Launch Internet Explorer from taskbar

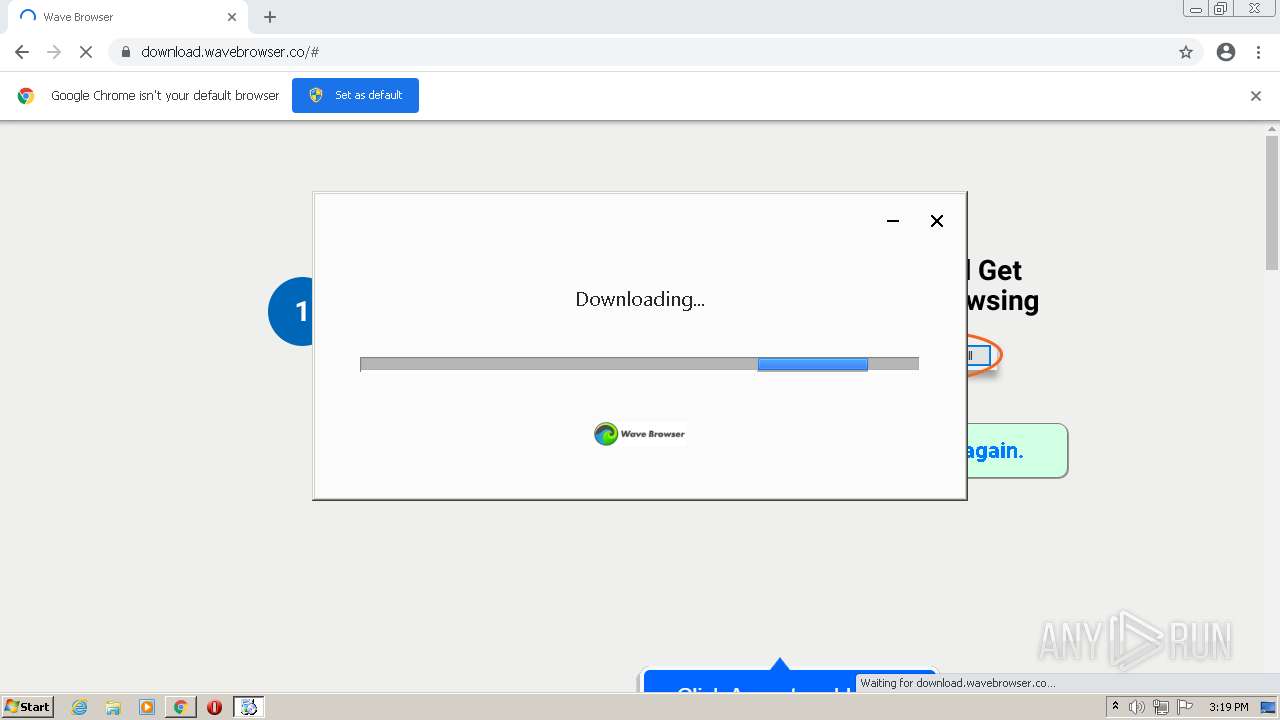pos(80,707)
